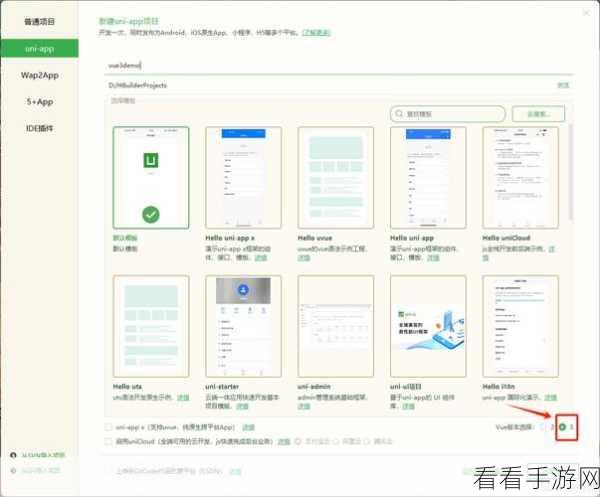The width and height of the screenshot is (600, 497).
Task: Select the uni-app project type tab
Action: [39, 49]
